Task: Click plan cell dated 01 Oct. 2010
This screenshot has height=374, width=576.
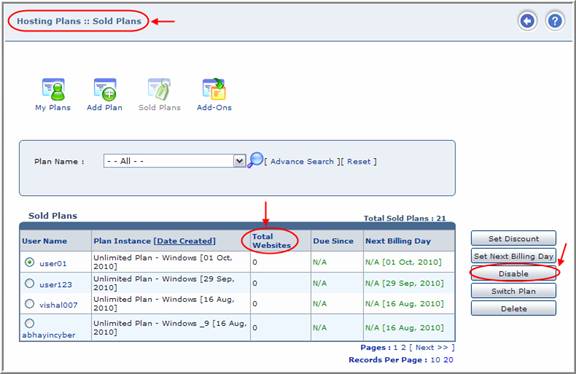Action: 170,262
